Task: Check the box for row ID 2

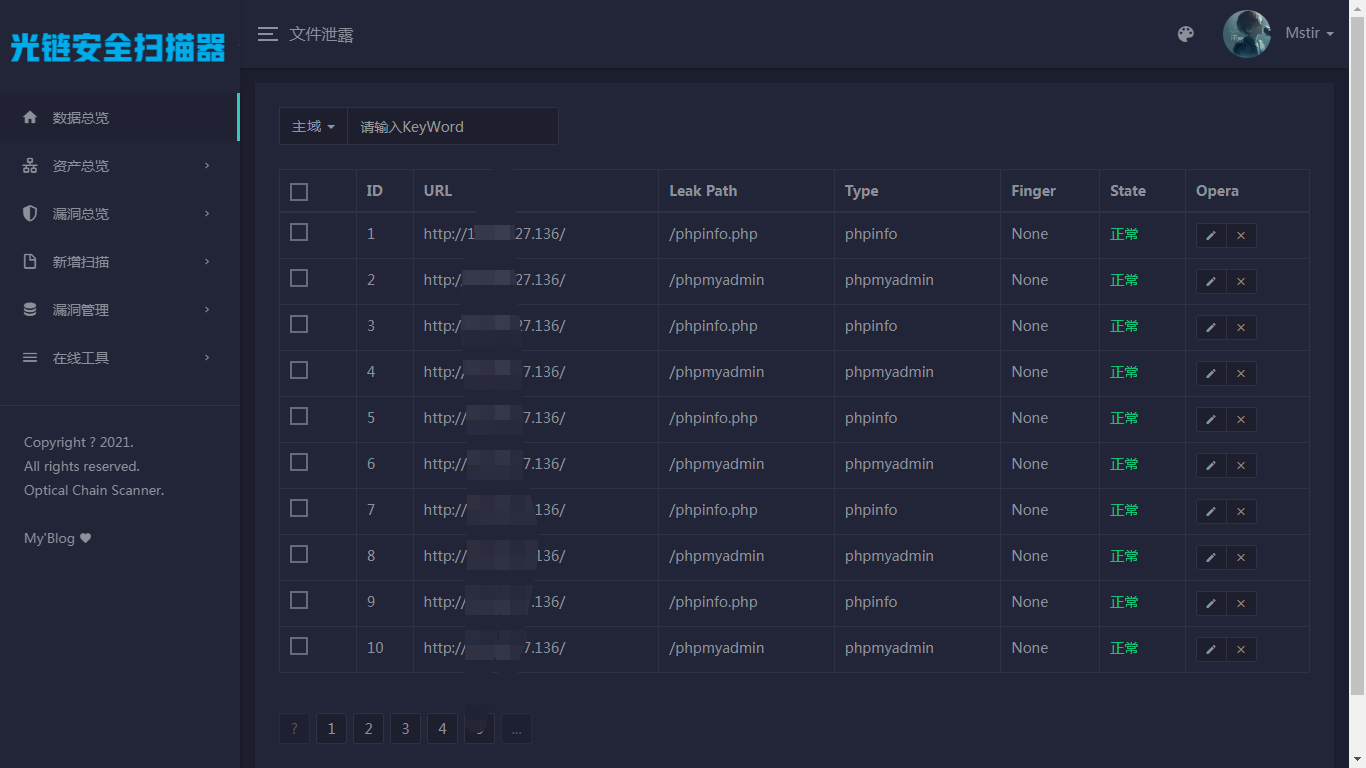Action: point(299,278)
